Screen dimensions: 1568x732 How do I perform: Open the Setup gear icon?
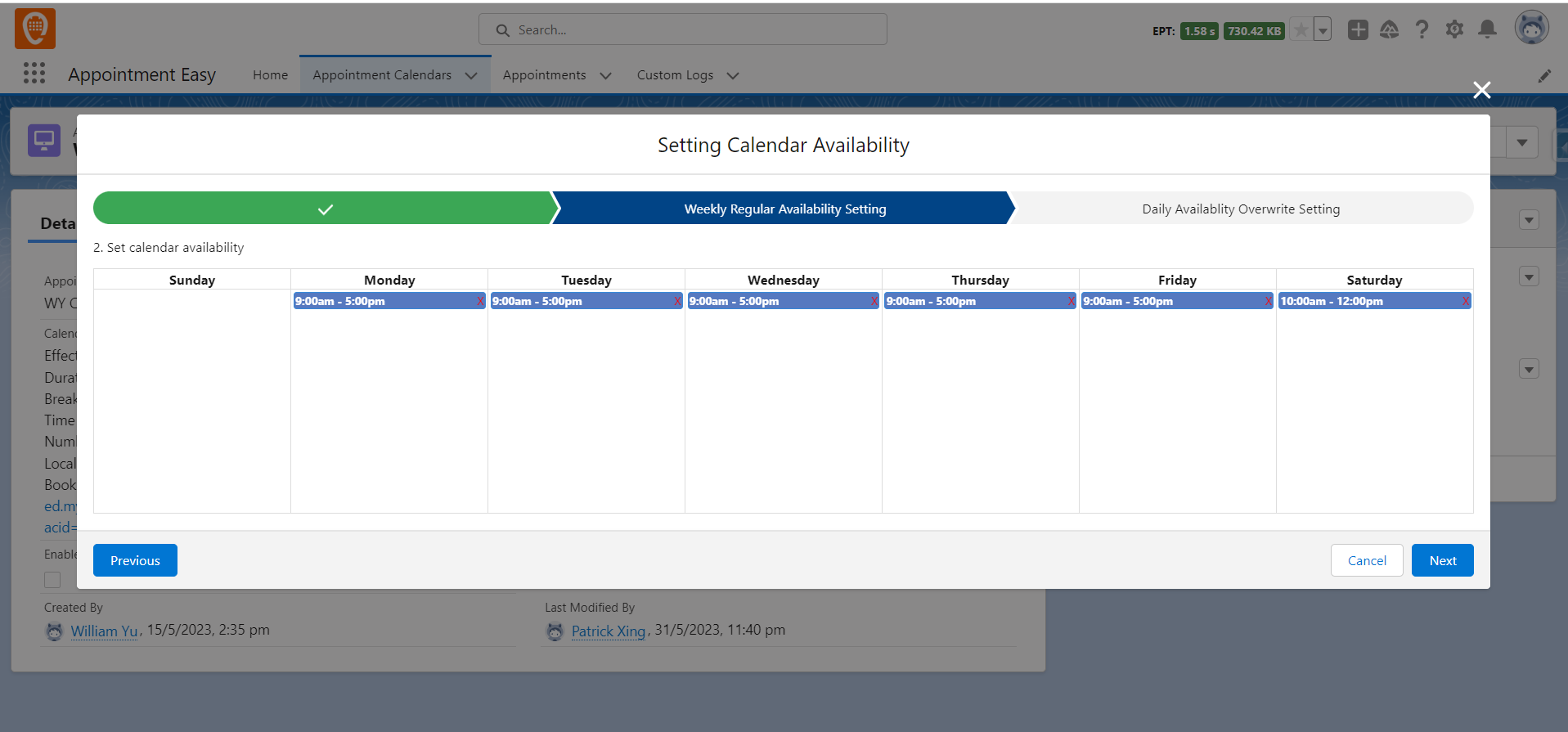[1454, 30]
